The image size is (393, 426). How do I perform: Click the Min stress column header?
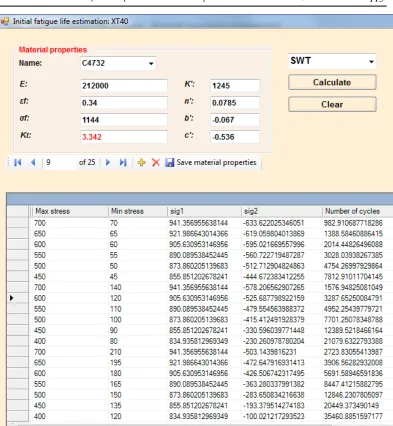click(x=137, y=211)
